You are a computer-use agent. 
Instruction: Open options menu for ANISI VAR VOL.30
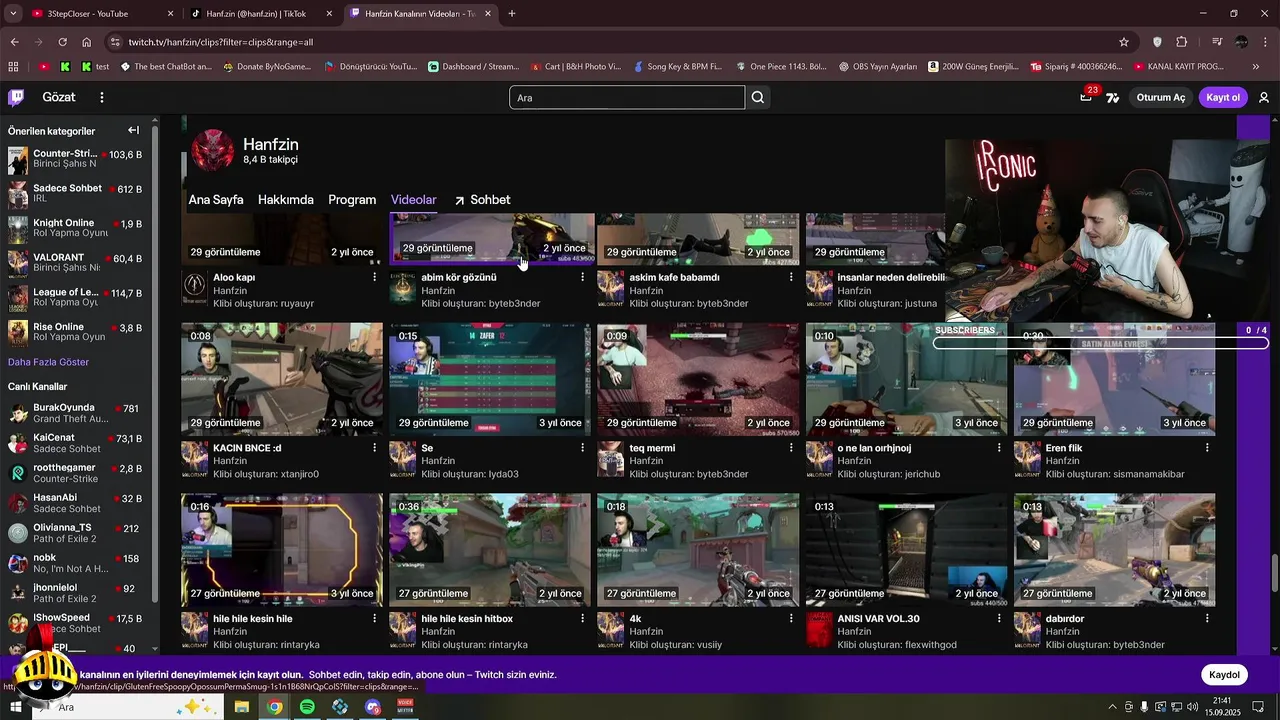tap(998, 619)
